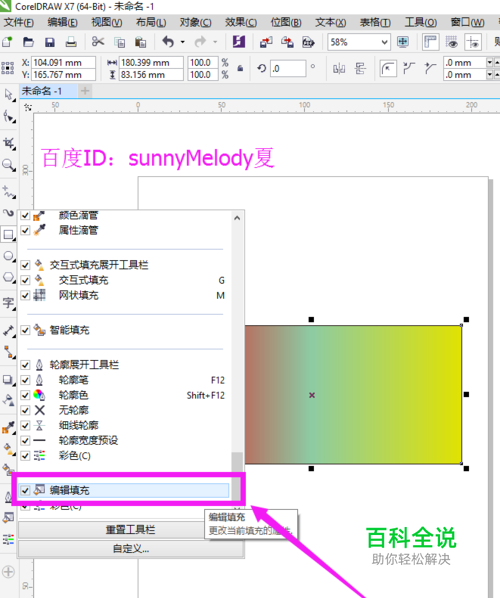Select the Drop Shadow tool in toolbox
This screenshot has height=598, width=500.
pyautogui.click(x=9, y=379)
